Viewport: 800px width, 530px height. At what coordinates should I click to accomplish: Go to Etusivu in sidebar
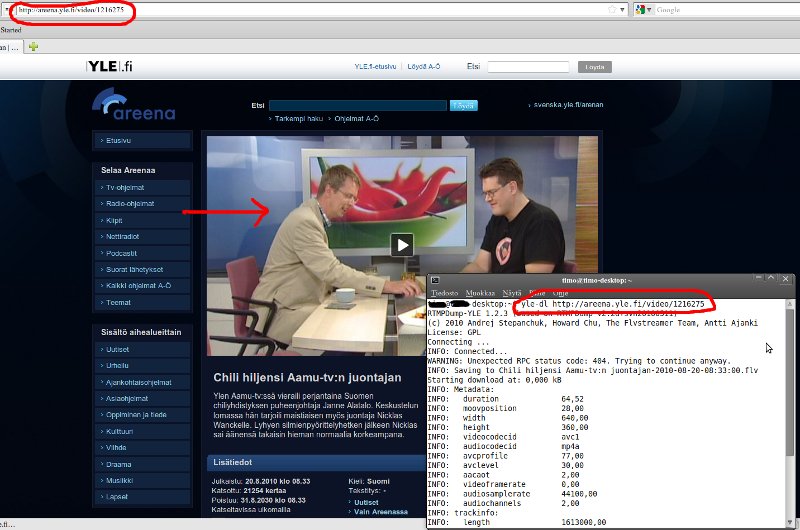pos(142,140)
